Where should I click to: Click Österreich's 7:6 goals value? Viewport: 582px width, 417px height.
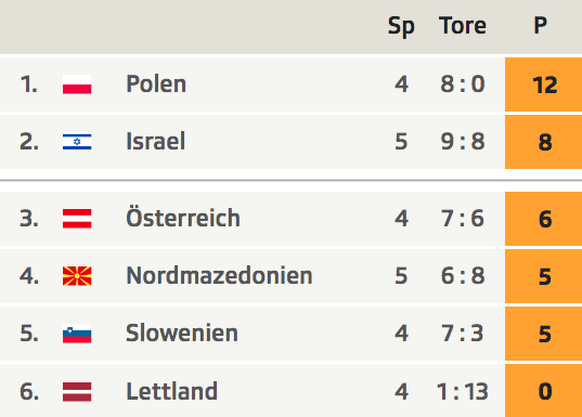462,218
